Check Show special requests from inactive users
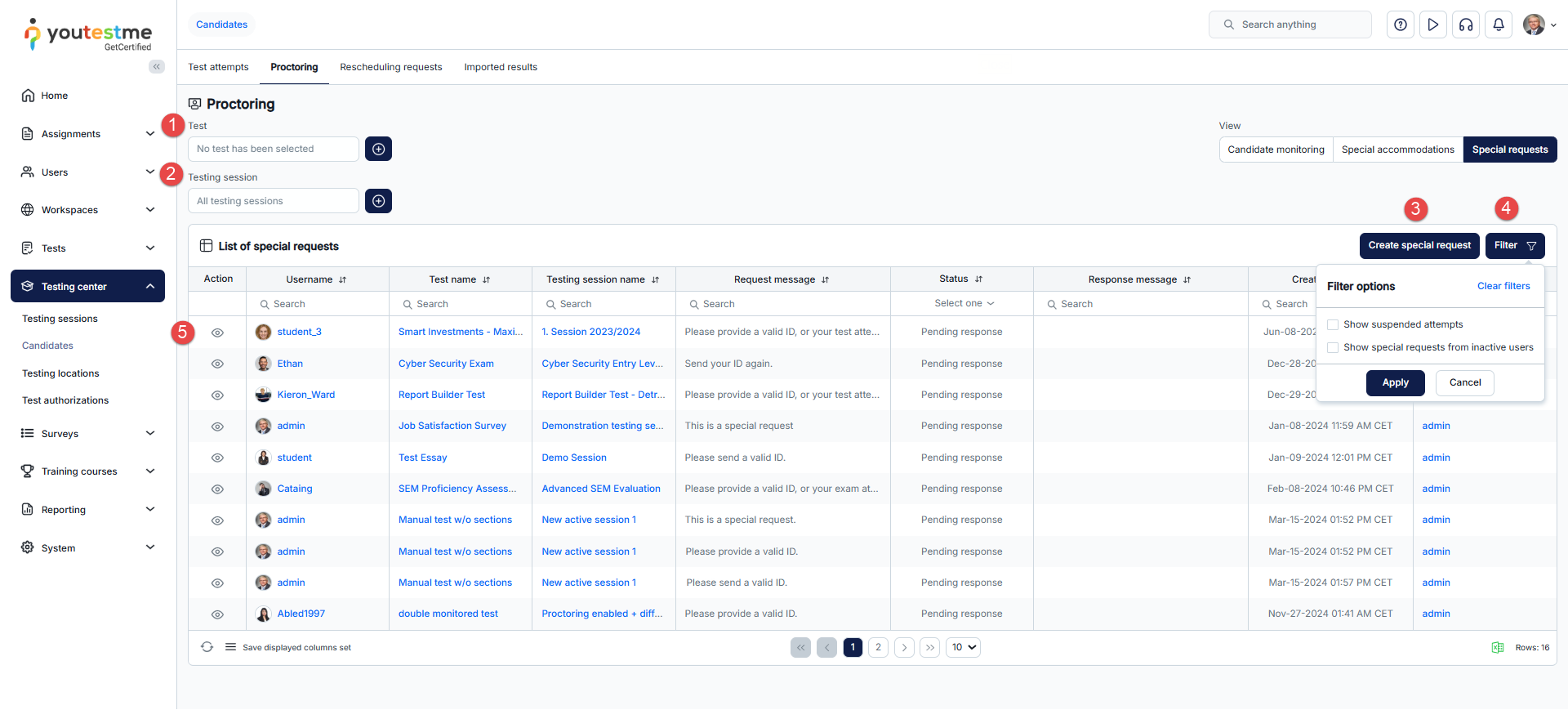This screenshot has width=1568, height=710. pos(1333,347)
